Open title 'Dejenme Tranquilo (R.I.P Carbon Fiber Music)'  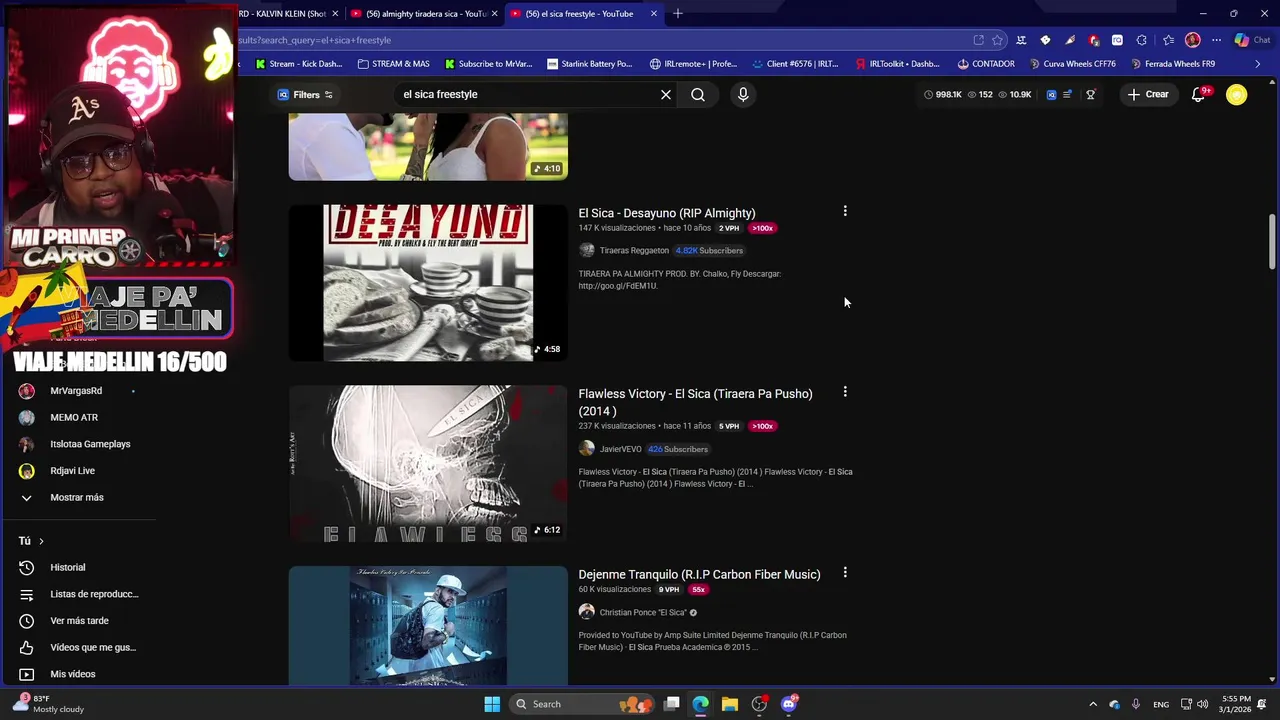point(699,574)
